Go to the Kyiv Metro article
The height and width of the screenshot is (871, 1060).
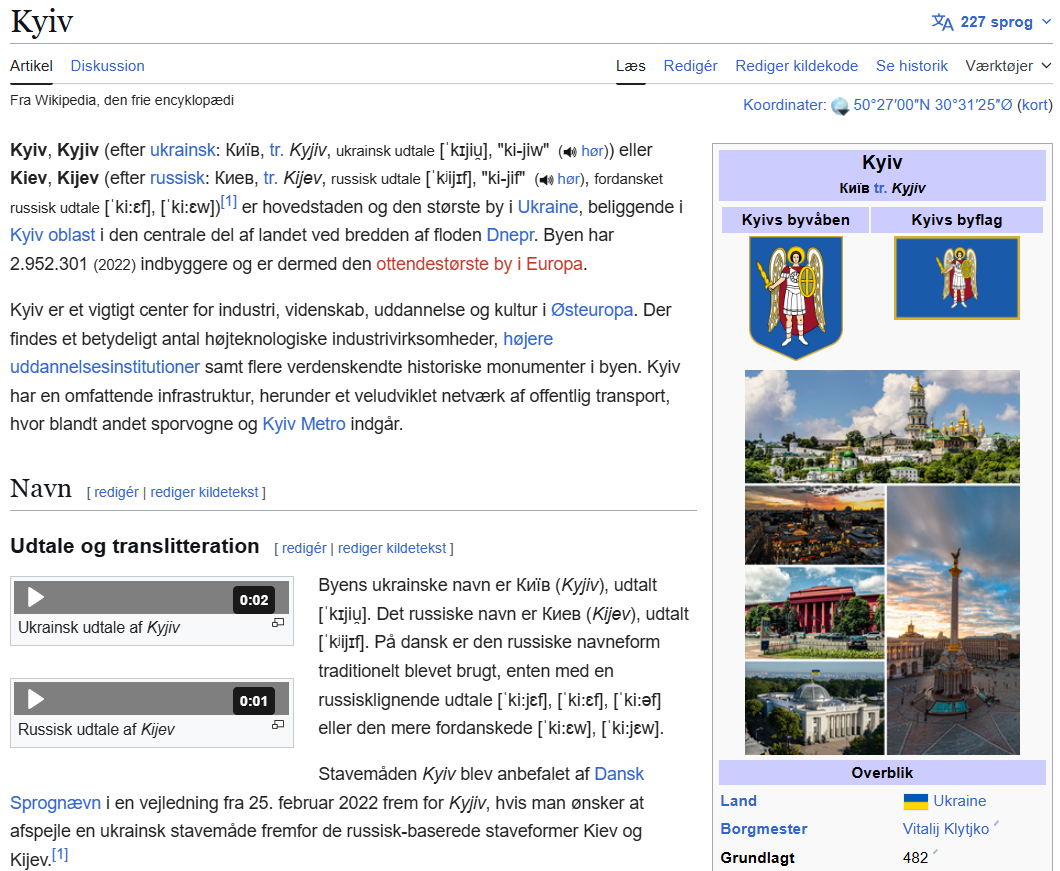click(x=304, y=424)
